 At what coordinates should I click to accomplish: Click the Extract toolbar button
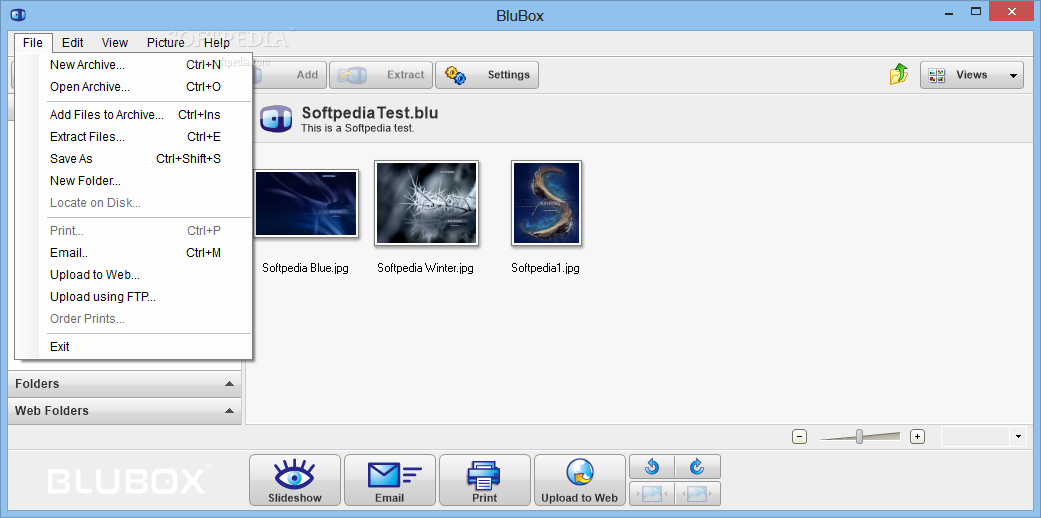point(381,75)
